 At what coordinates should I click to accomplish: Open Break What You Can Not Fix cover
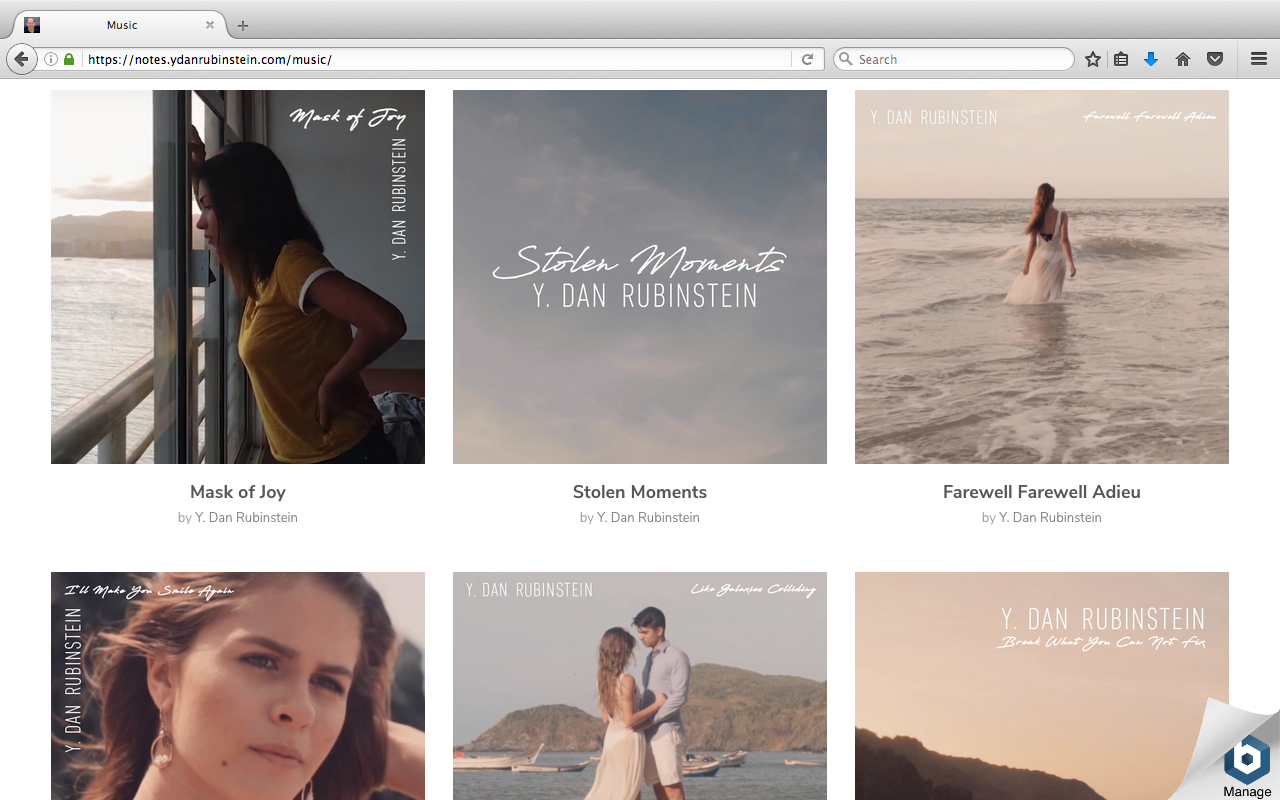(x=1042, y=686)
